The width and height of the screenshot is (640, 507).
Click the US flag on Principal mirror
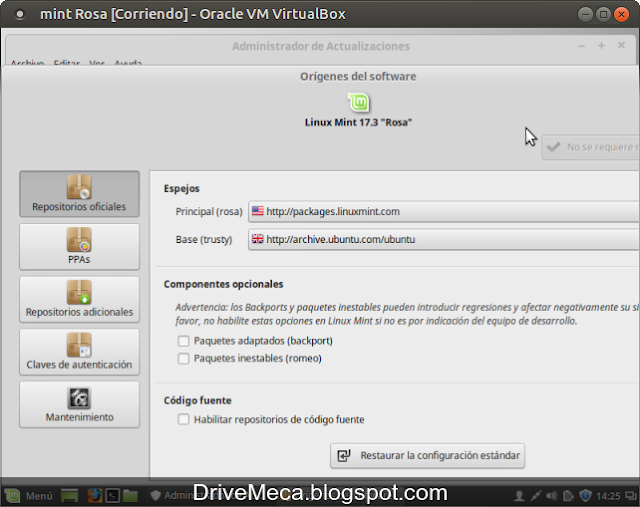click(x=258, y=211)
